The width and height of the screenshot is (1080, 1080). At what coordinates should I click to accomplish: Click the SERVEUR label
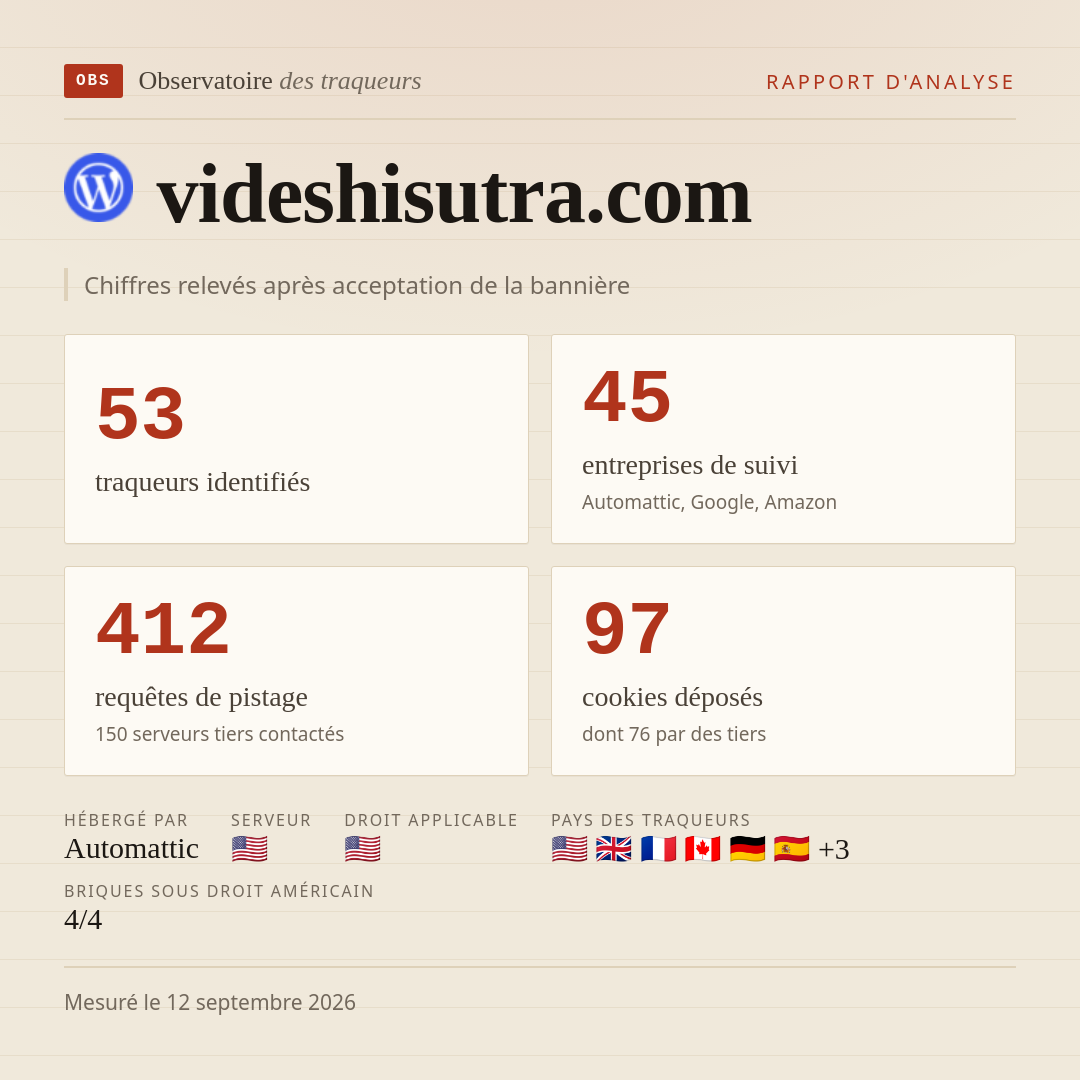tap(271, 820)
